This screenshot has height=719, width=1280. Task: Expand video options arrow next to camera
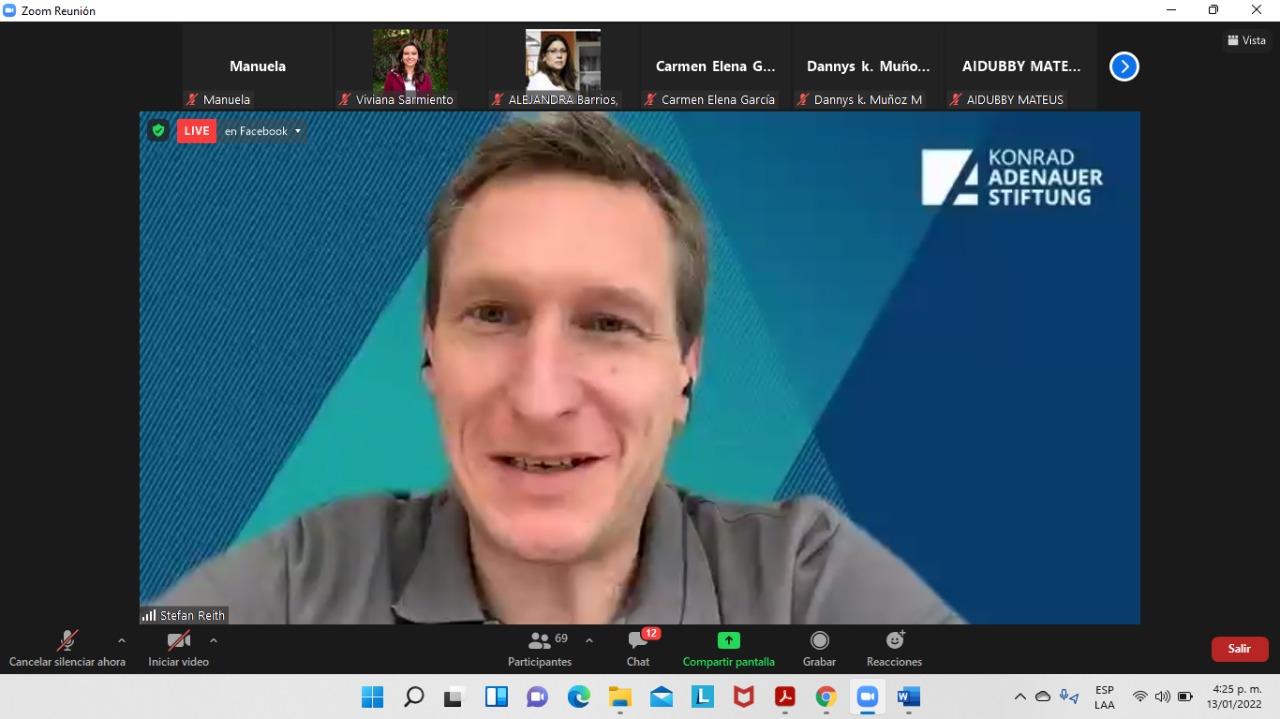213,641
